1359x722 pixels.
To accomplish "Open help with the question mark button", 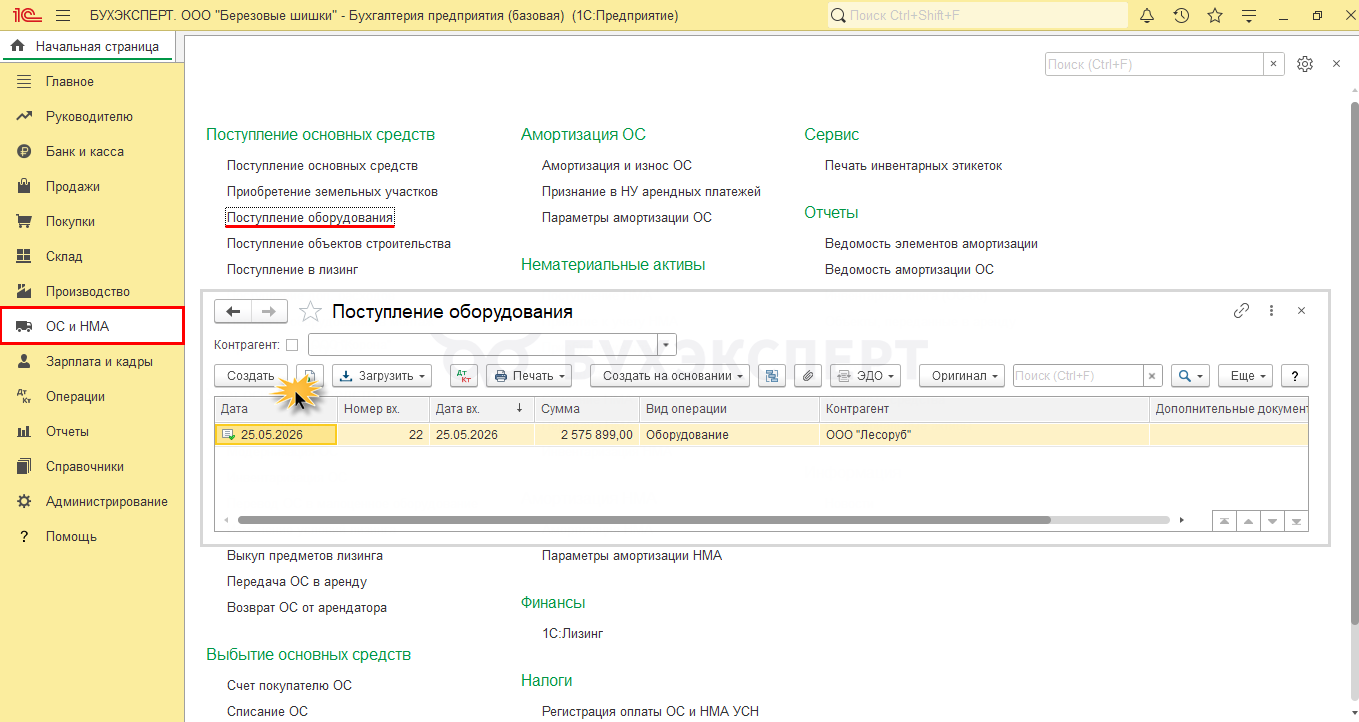I will (1295, 376).
